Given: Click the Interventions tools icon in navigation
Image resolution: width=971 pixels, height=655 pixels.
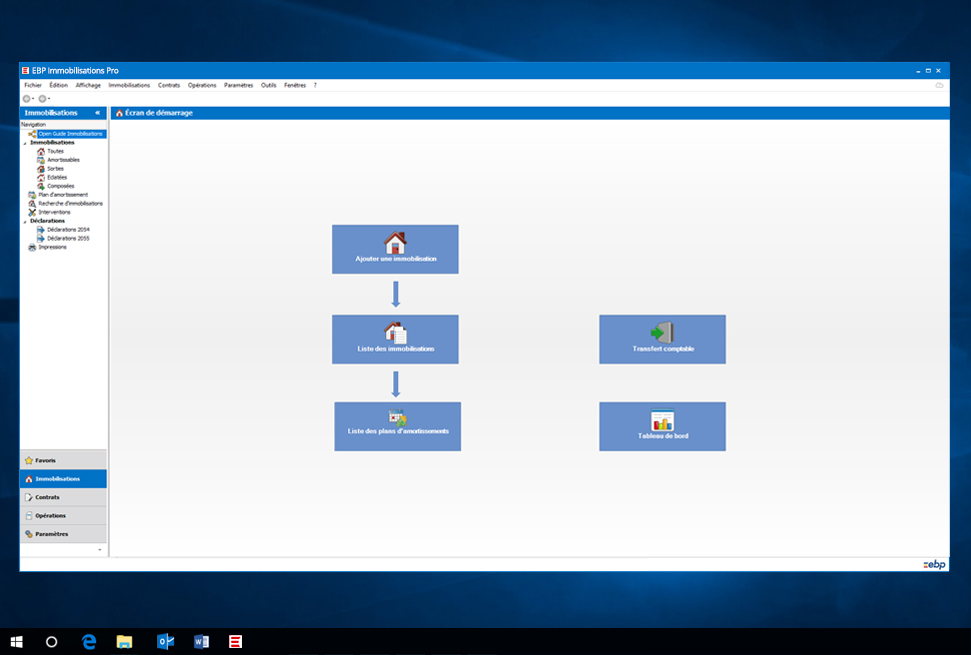Looking at the screenshot, I should tap(32, 212).
